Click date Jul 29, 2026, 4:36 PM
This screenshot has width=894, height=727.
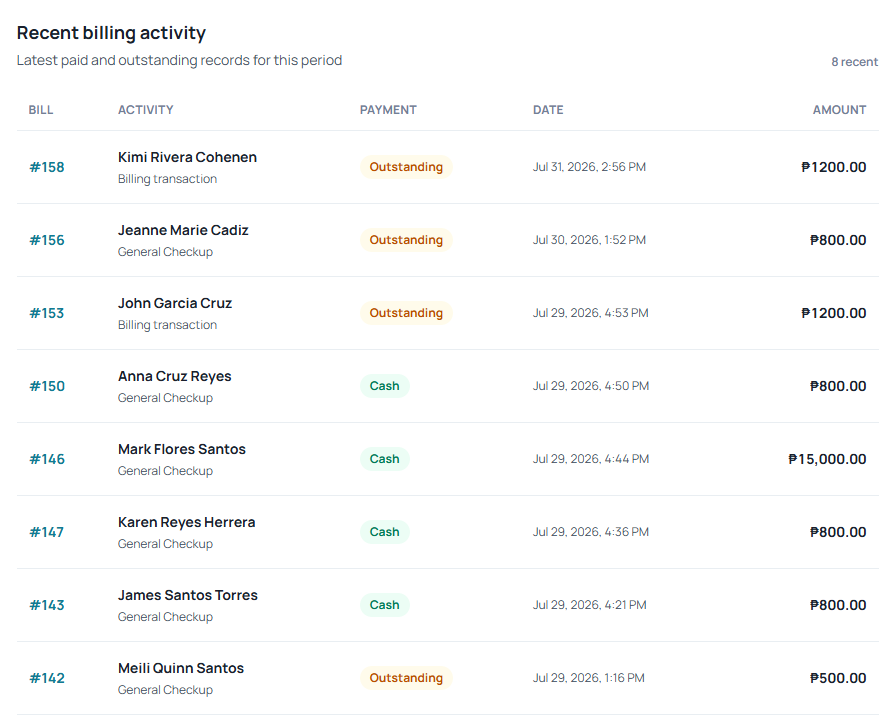pos(591,532)
